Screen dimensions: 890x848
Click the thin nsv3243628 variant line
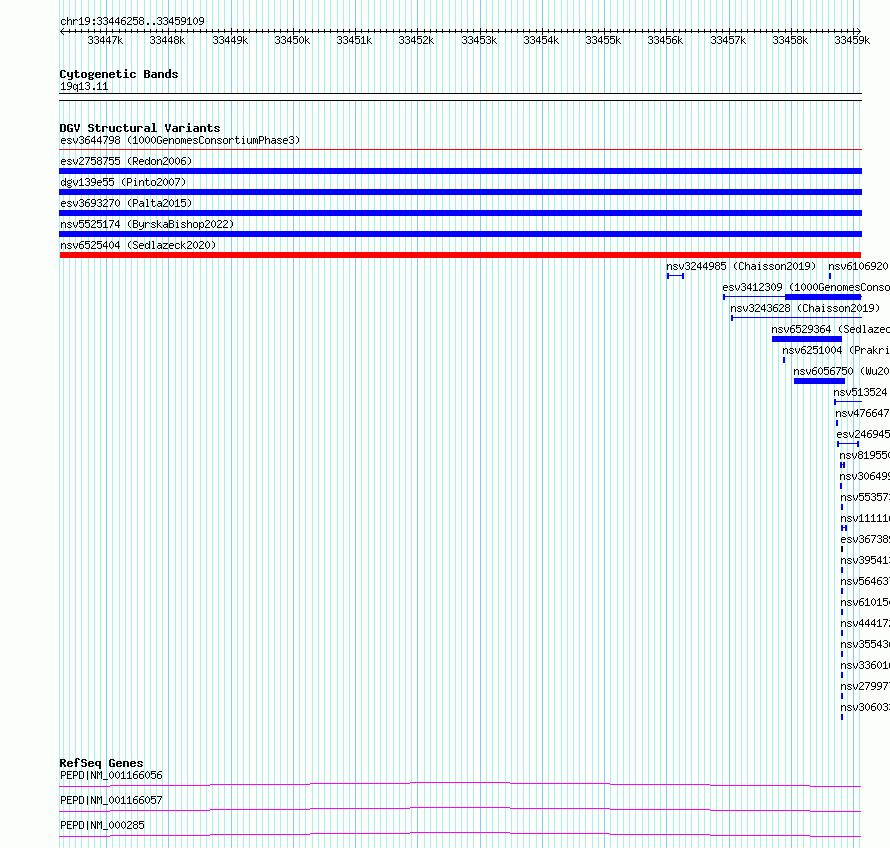coord(796,318)
